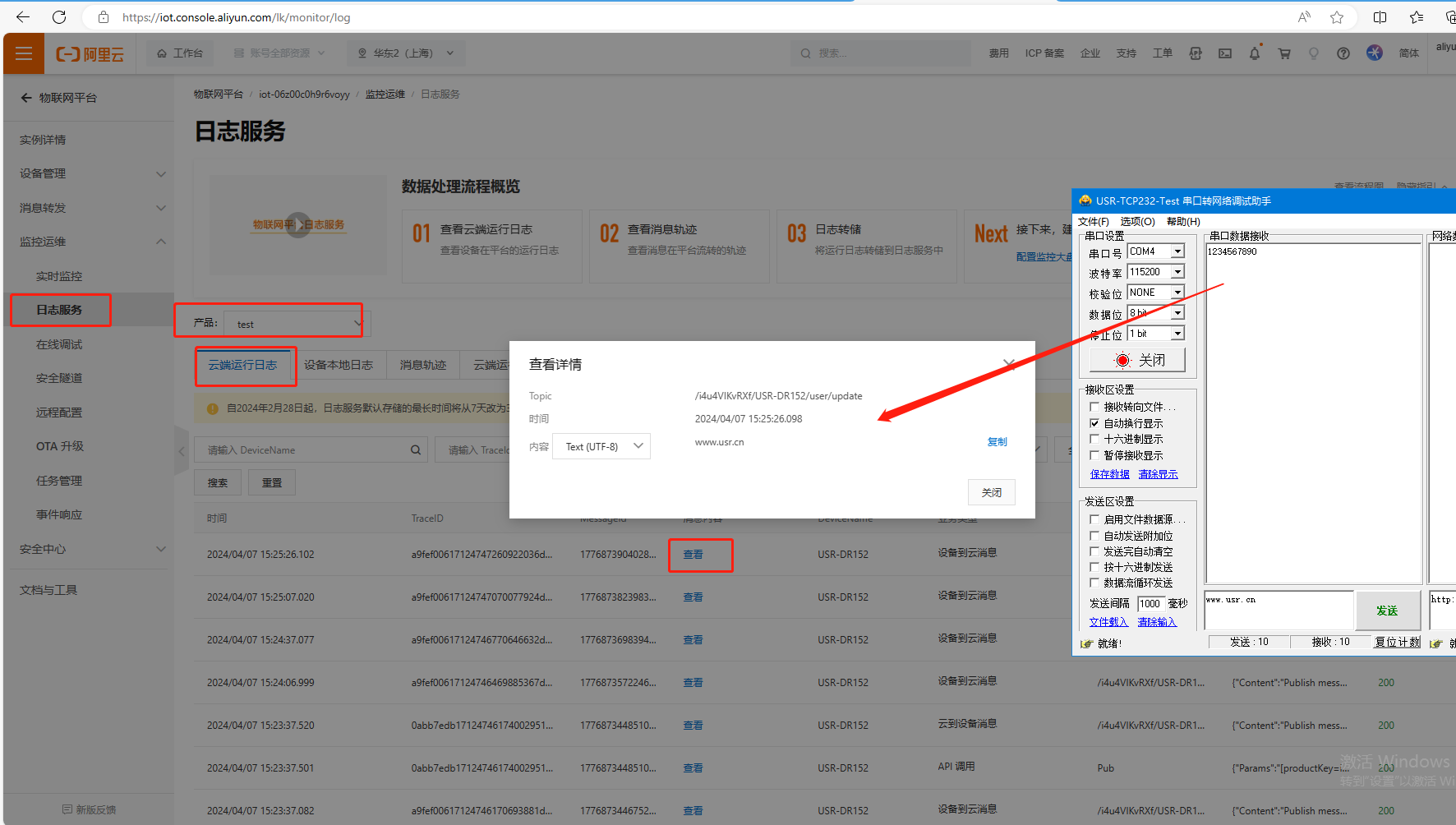Open the Text (UTF-8) content format dropdown
The image size is (1456, 825).
(601, 446)
